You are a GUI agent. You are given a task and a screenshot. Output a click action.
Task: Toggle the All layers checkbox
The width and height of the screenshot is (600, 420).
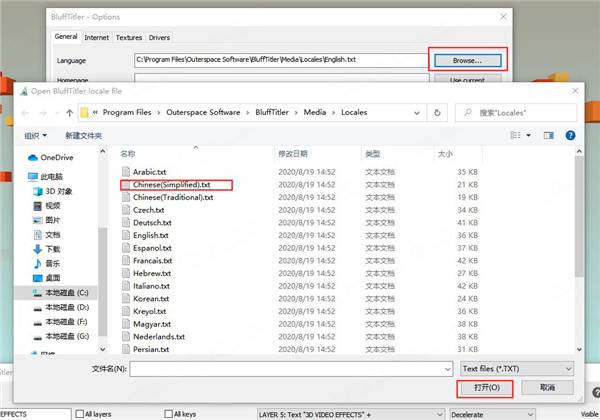80,414
